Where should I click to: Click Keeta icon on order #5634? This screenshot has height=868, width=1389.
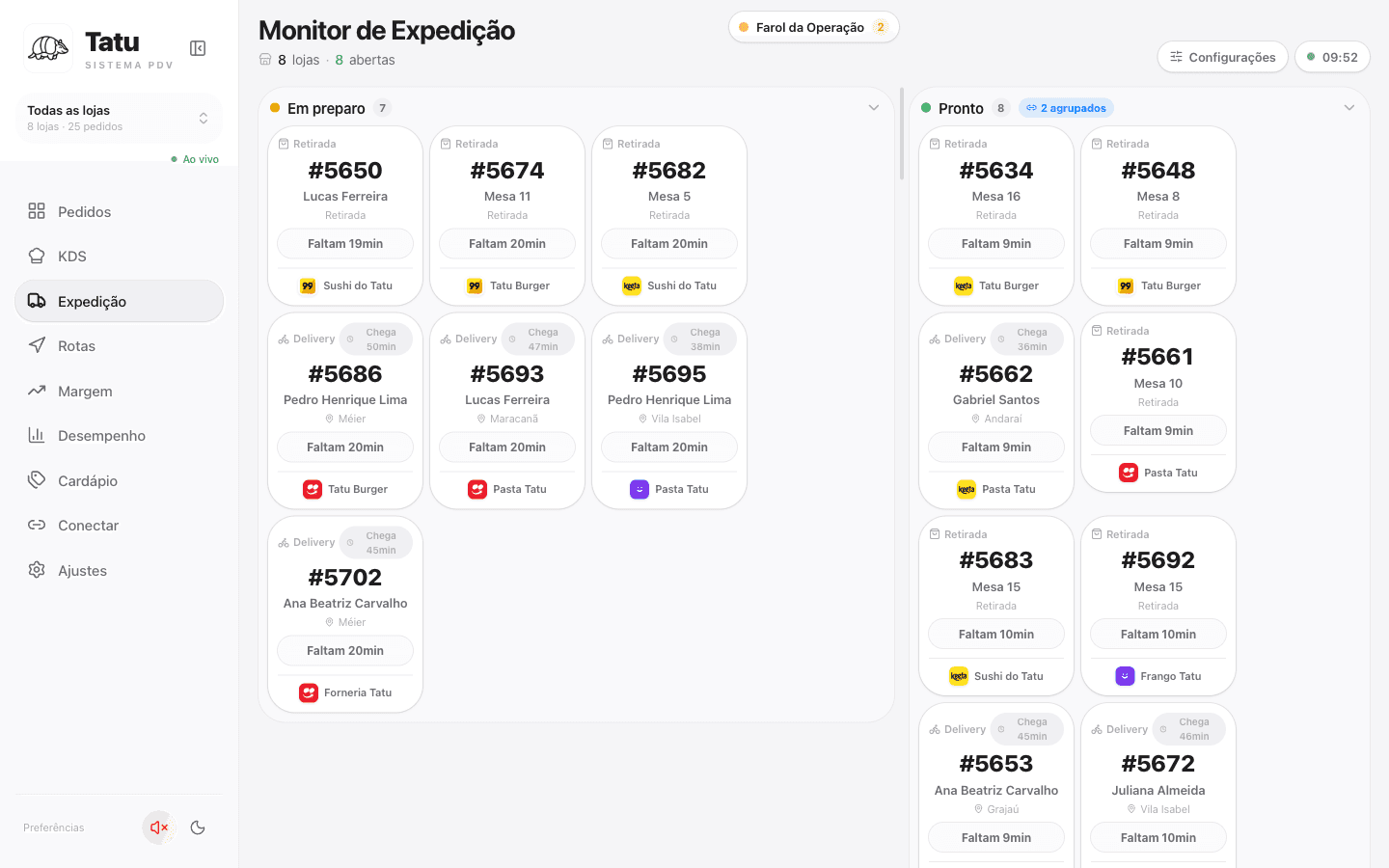(964, 285)
